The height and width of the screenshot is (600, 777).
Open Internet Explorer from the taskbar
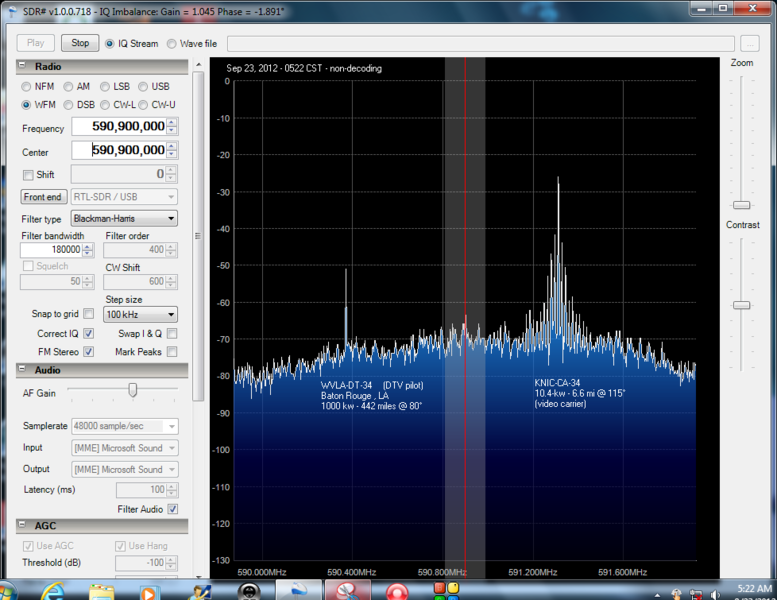pos(53,592)
